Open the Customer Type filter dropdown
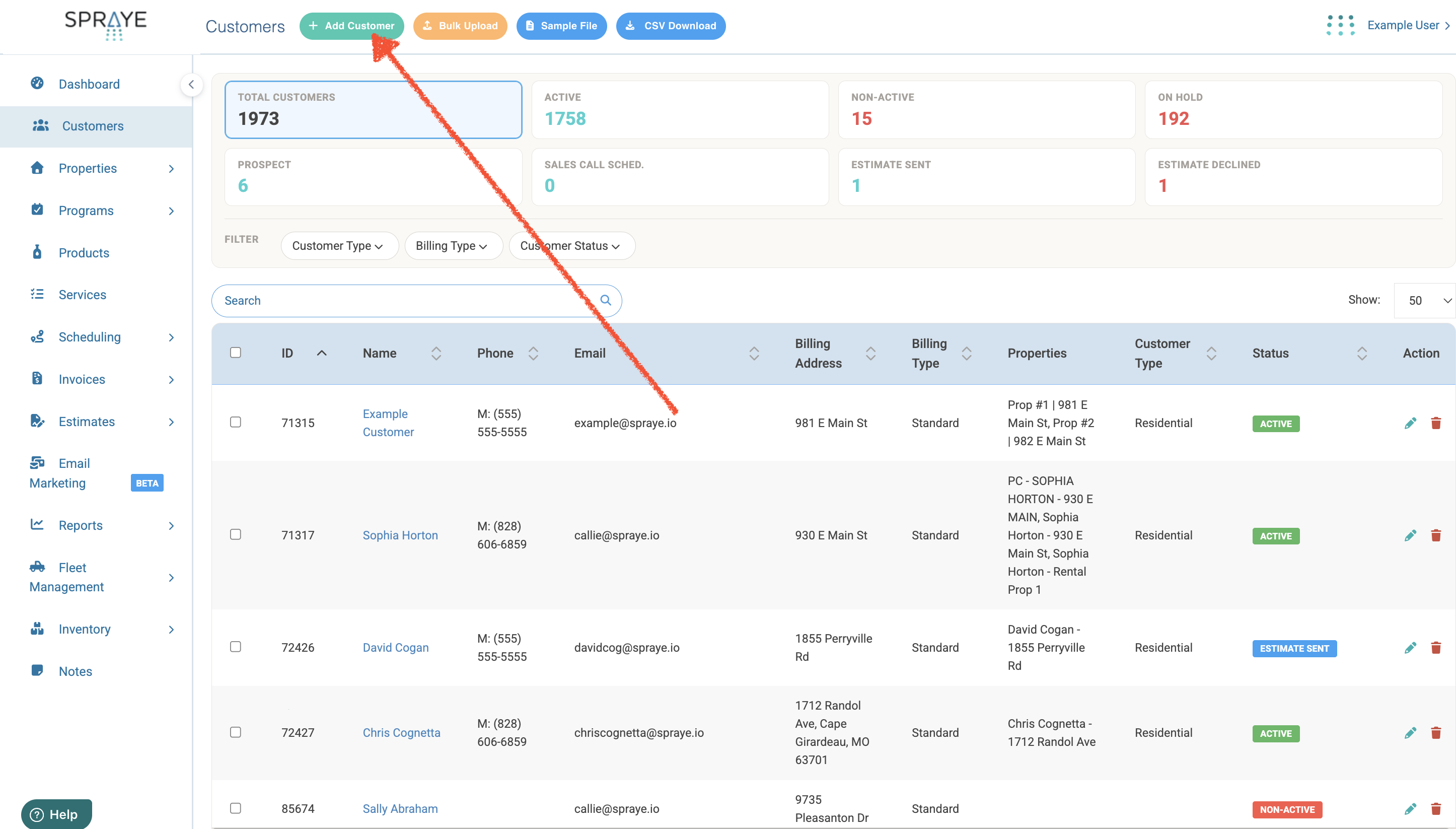 [339, 245]
